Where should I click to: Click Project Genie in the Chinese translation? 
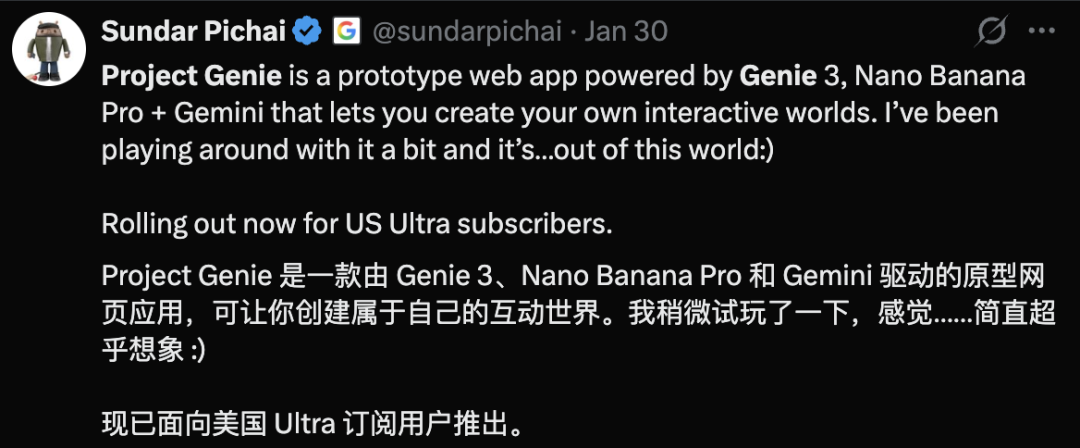click(187, 276)
